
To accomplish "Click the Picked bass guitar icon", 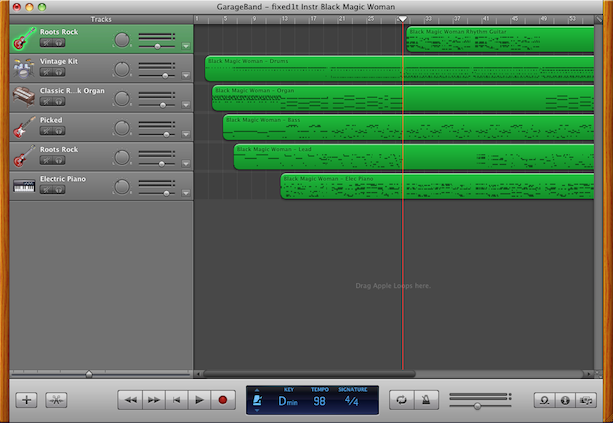I will point(24,127).
